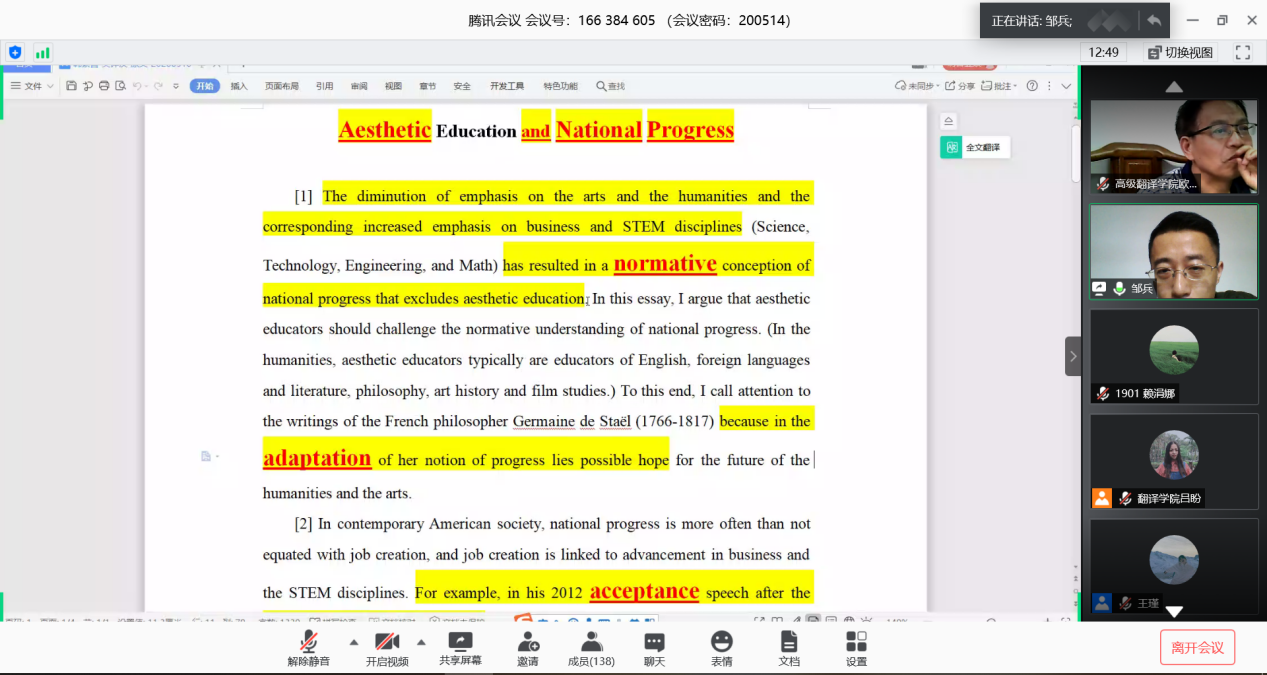Turn on camera via 开启视频
This screenshot has width=1267, height=675.
point(387,647)
